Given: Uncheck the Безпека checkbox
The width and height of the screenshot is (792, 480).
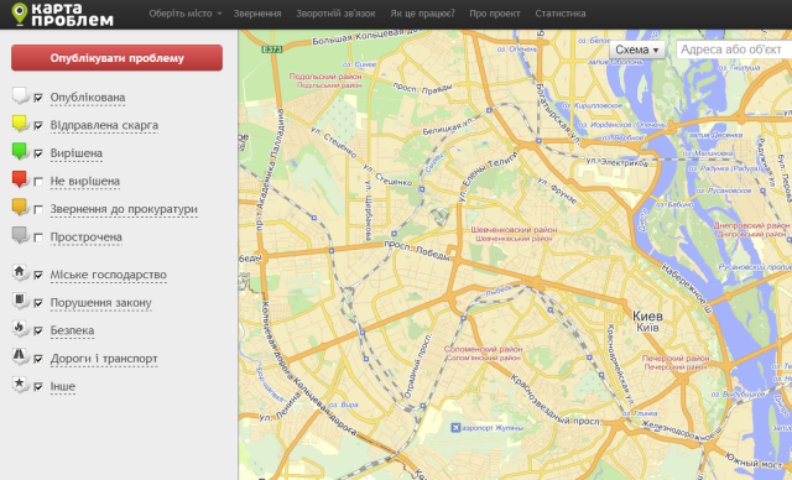Looking at the screenshot, I should (x=38, y=330).
